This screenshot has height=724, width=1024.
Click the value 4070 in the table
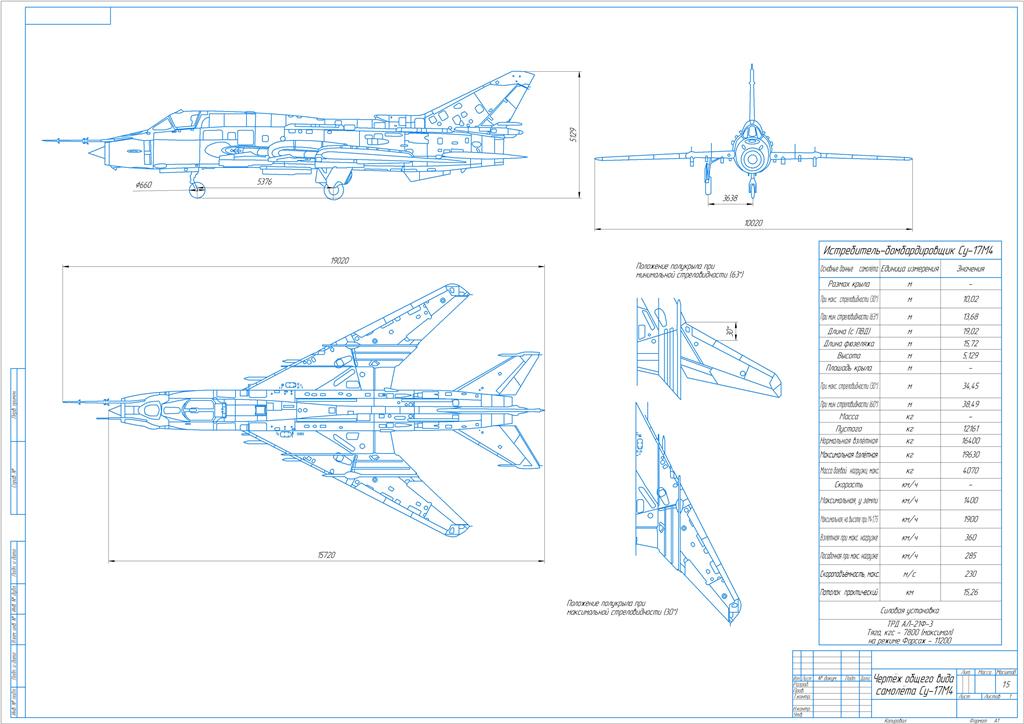pyautogui.click(x=971, y=470)
